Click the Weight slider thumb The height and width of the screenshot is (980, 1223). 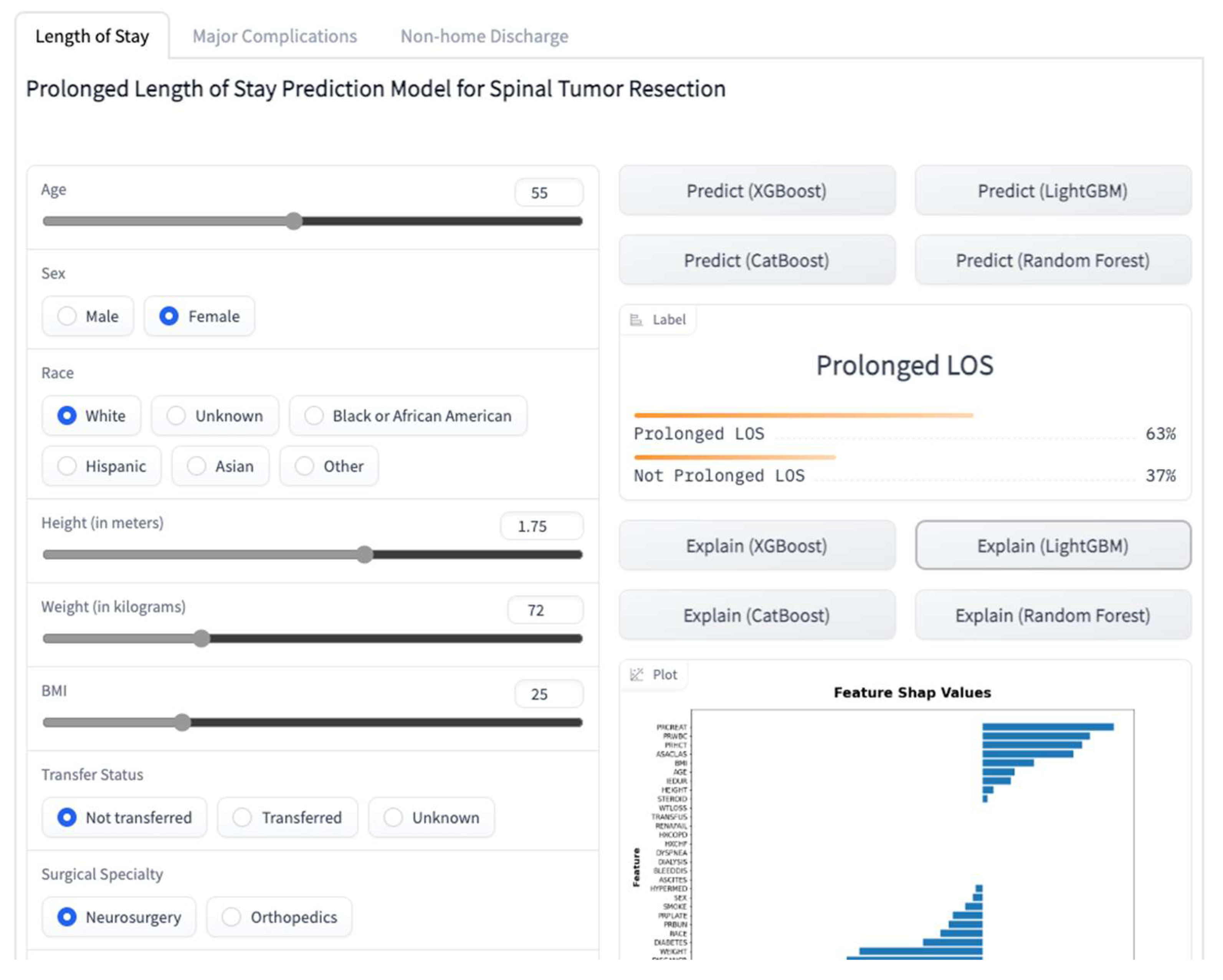coord(202,639)
